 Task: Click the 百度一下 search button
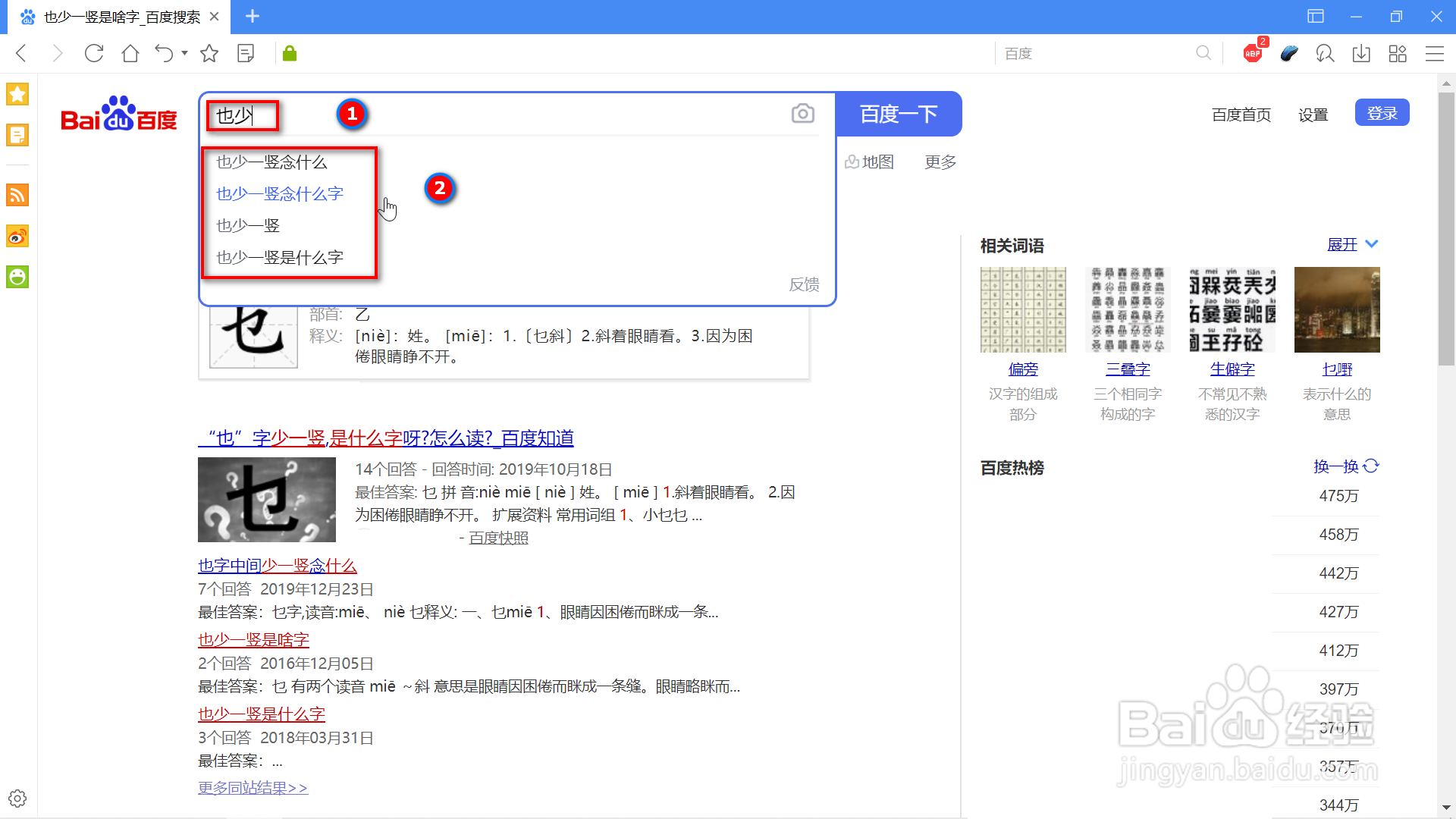pos(898,113)
